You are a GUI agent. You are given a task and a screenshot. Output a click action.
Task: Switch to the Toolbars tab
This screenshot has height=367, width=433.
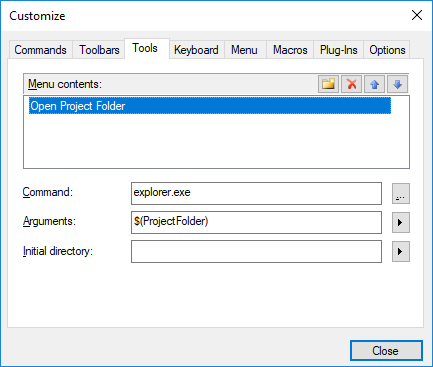click(99, 50)
